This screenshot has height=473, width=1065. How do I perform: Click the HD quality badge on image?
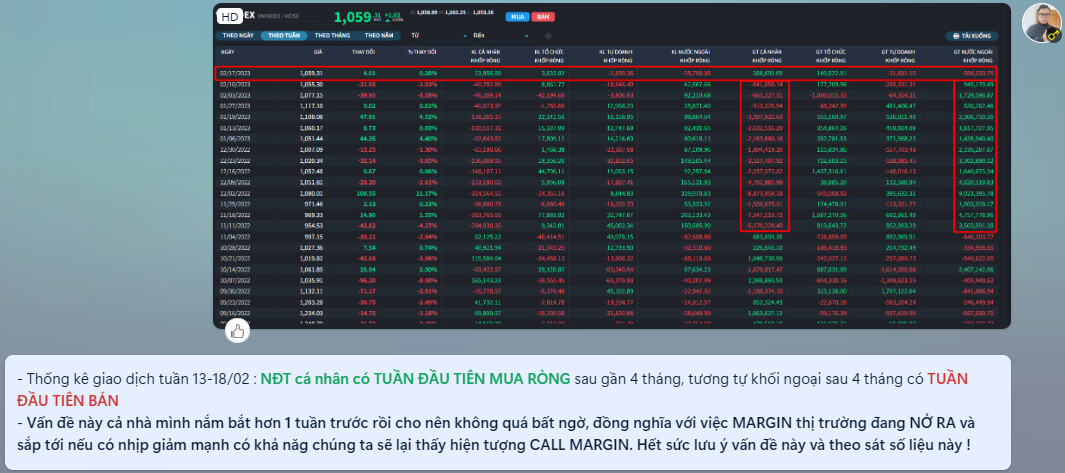[230, 16]
